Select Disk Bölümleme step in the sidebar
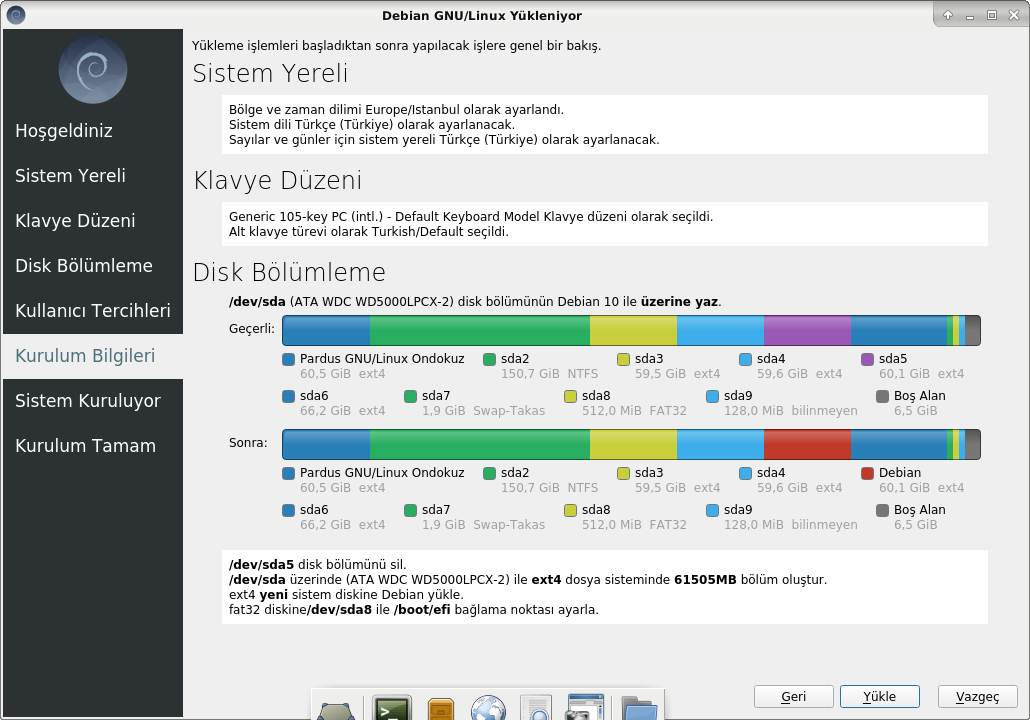1030x720 pixels. 93,265
